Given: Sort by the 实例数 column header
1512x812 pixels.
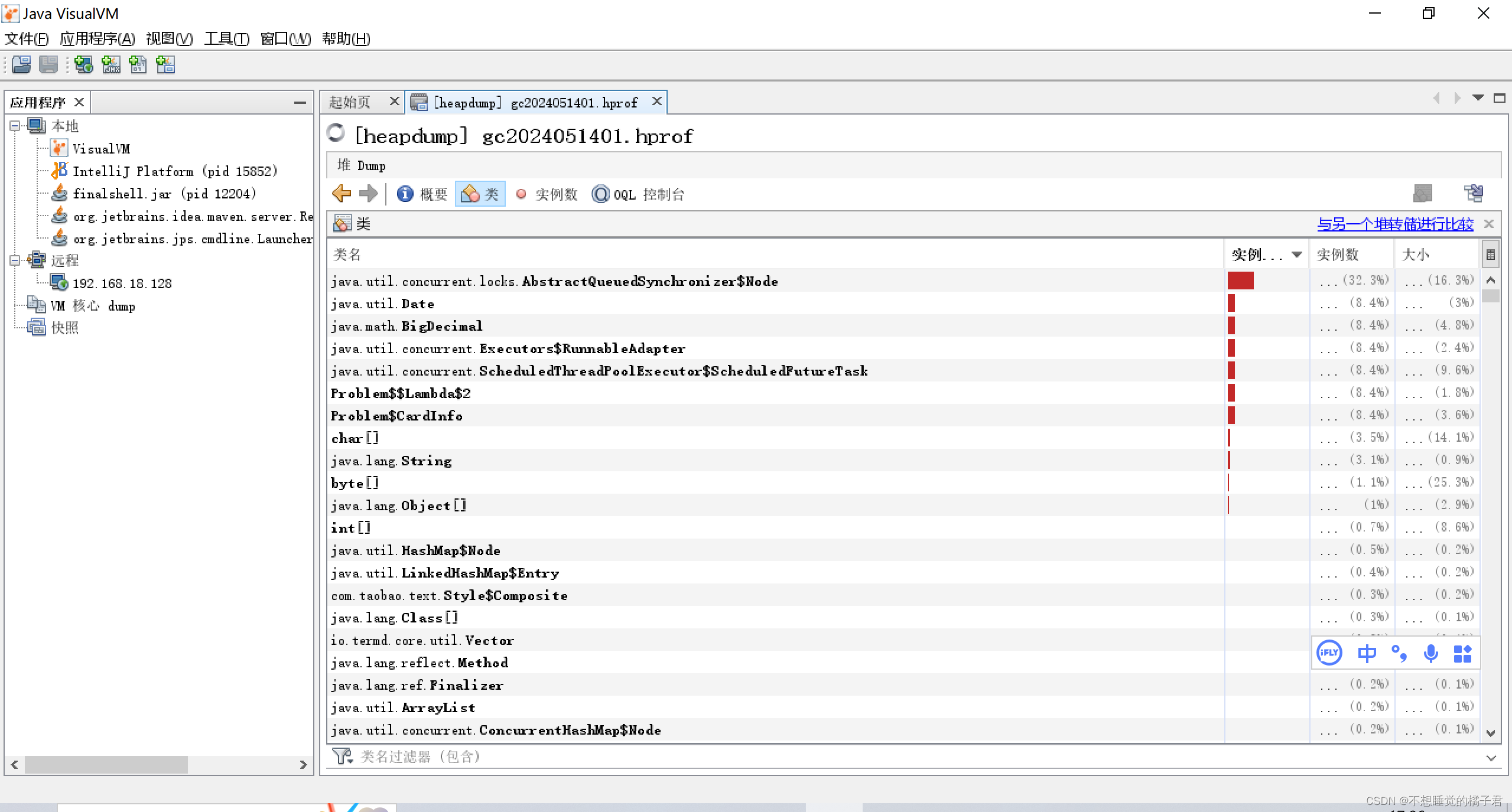Looking at the screenshot, I should tap(1352, 255).
